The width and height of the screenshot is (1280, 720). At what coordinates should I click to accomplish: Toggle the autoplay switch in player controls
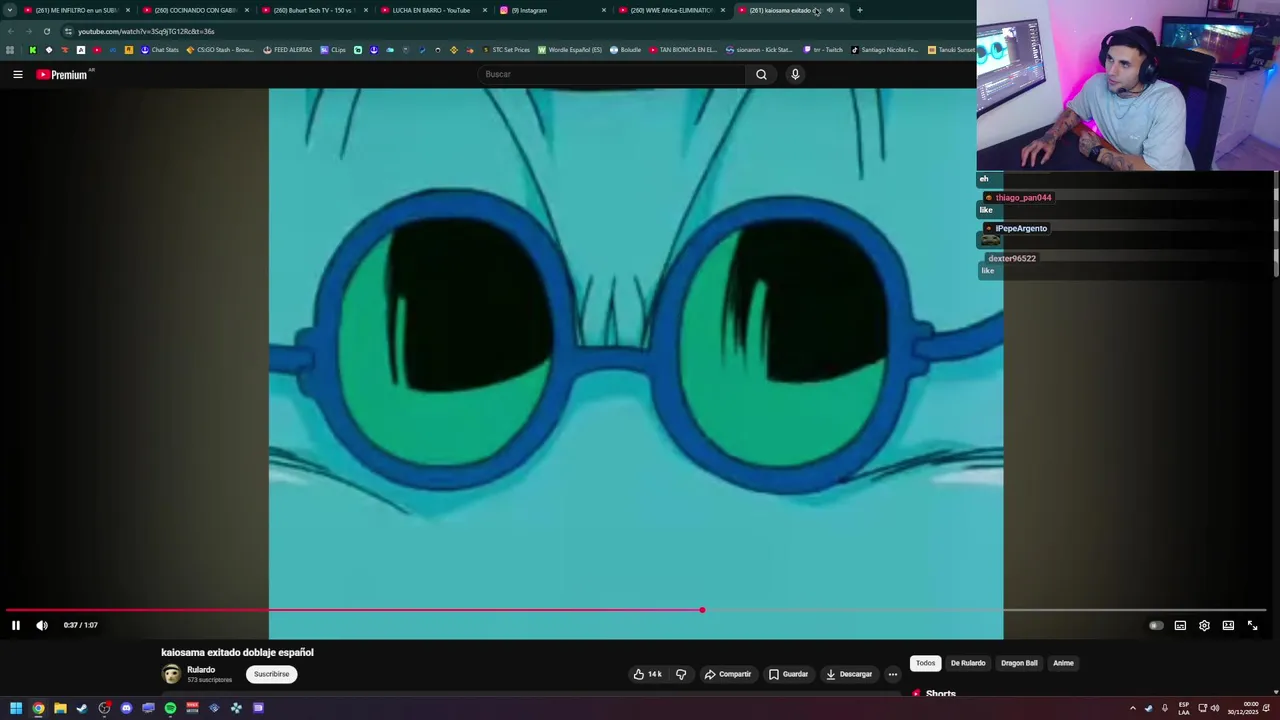tap(1156, 625)
